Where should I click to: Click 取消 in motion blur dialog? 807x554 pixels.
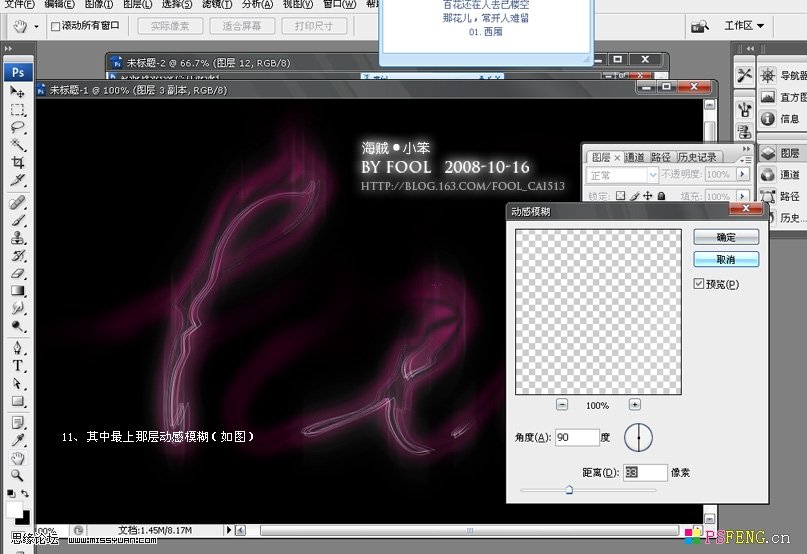726,259
